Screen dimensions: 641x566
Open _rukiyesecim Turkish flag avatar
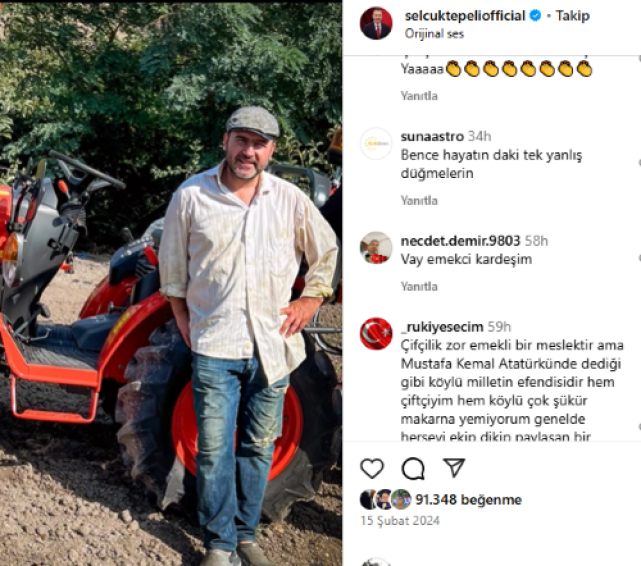(376, 334)
